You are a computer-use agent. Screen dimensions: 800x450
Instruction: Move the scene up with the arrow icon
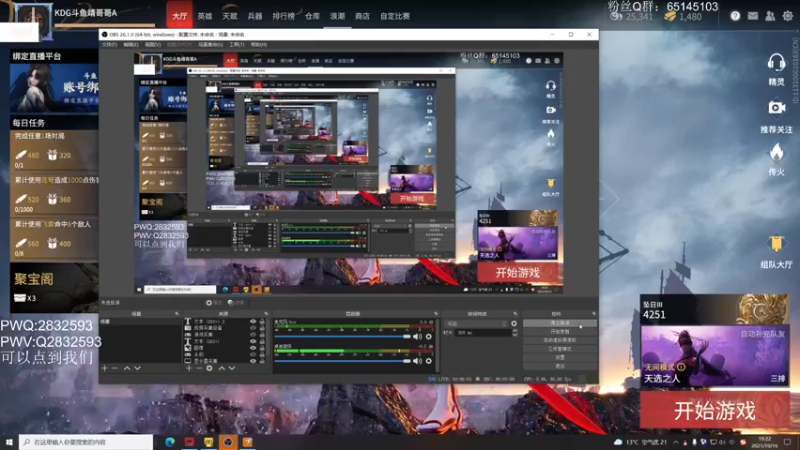(127, 368)
